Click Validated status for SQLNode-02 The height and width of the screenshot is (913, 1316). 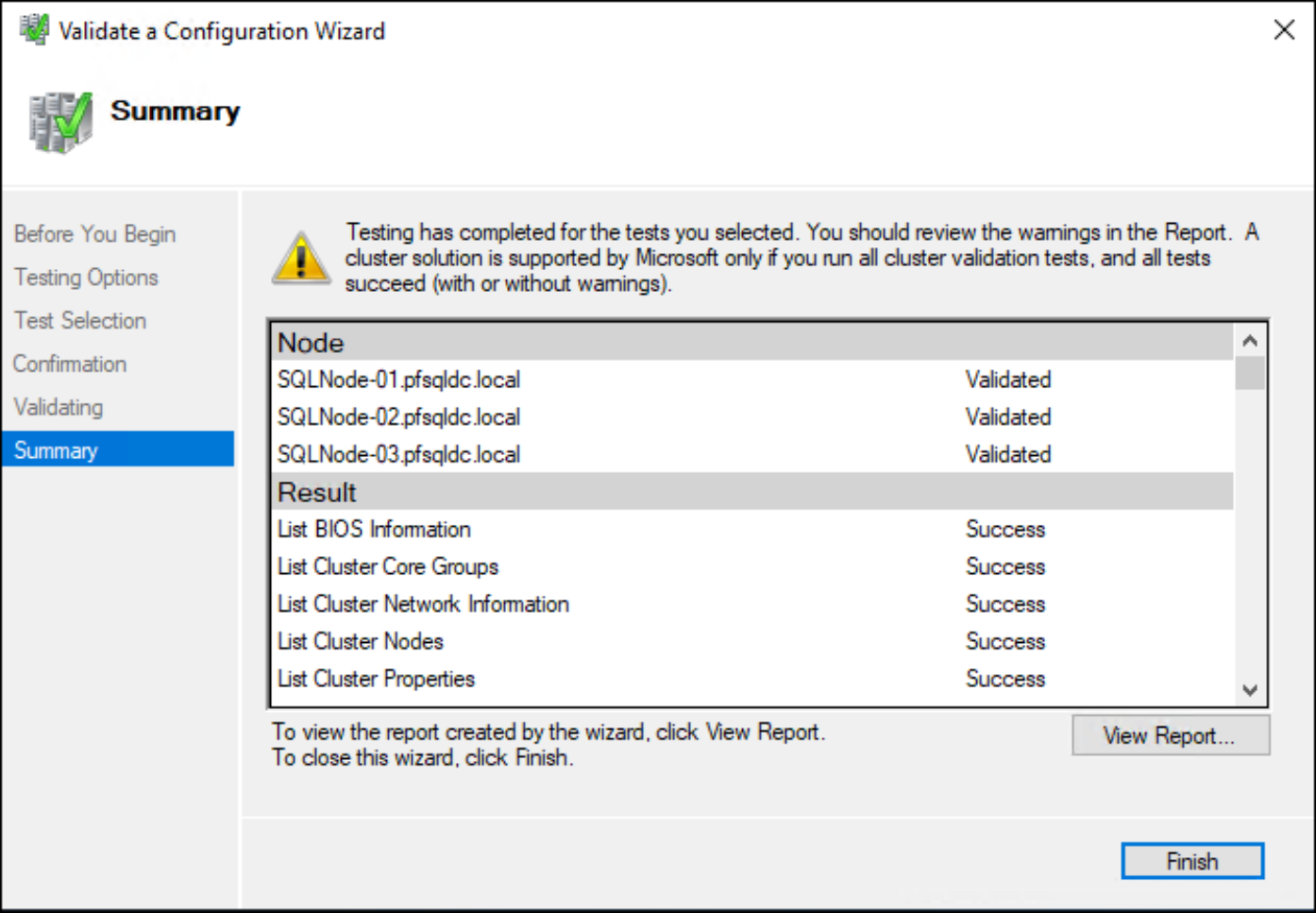[x=1008, y=417]
